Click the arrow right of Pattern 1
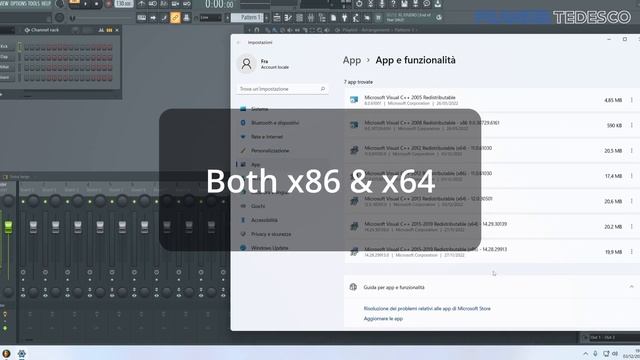The height and width of the screenshot is (360, 640). click(267, 18)
